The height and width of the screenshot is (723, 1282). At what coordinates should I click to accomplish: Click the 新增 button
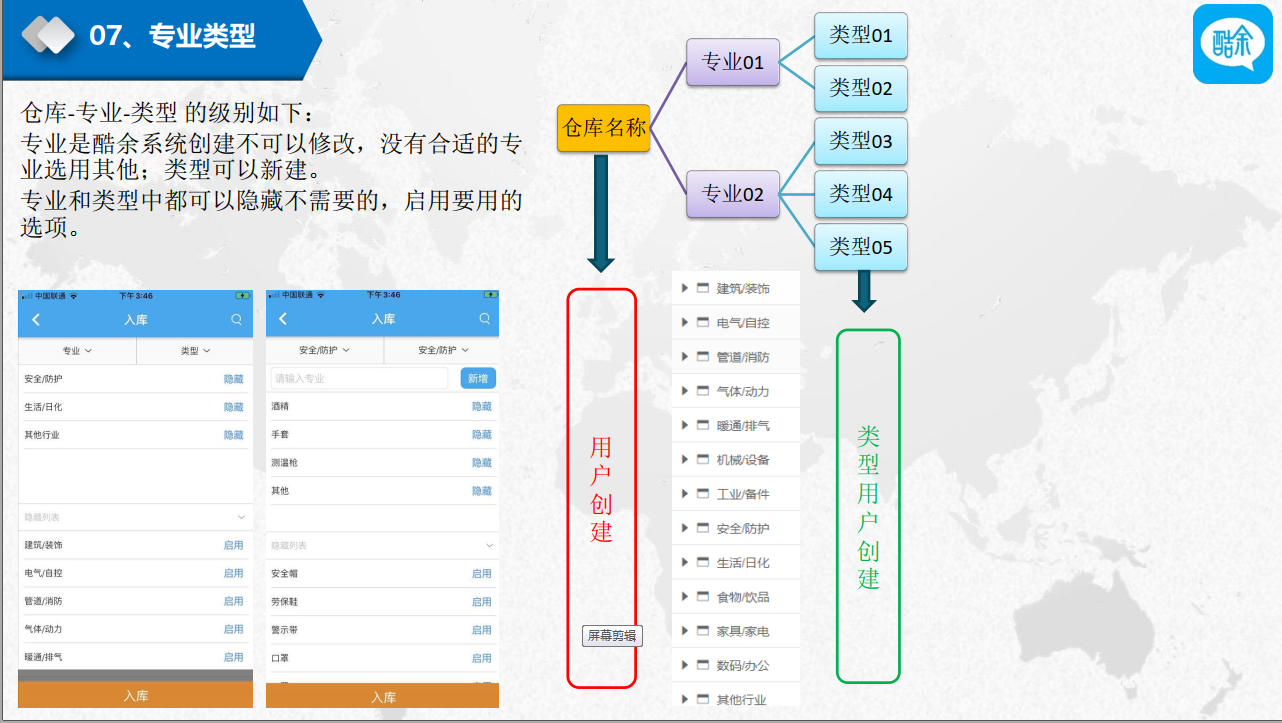tap(478, 378)
